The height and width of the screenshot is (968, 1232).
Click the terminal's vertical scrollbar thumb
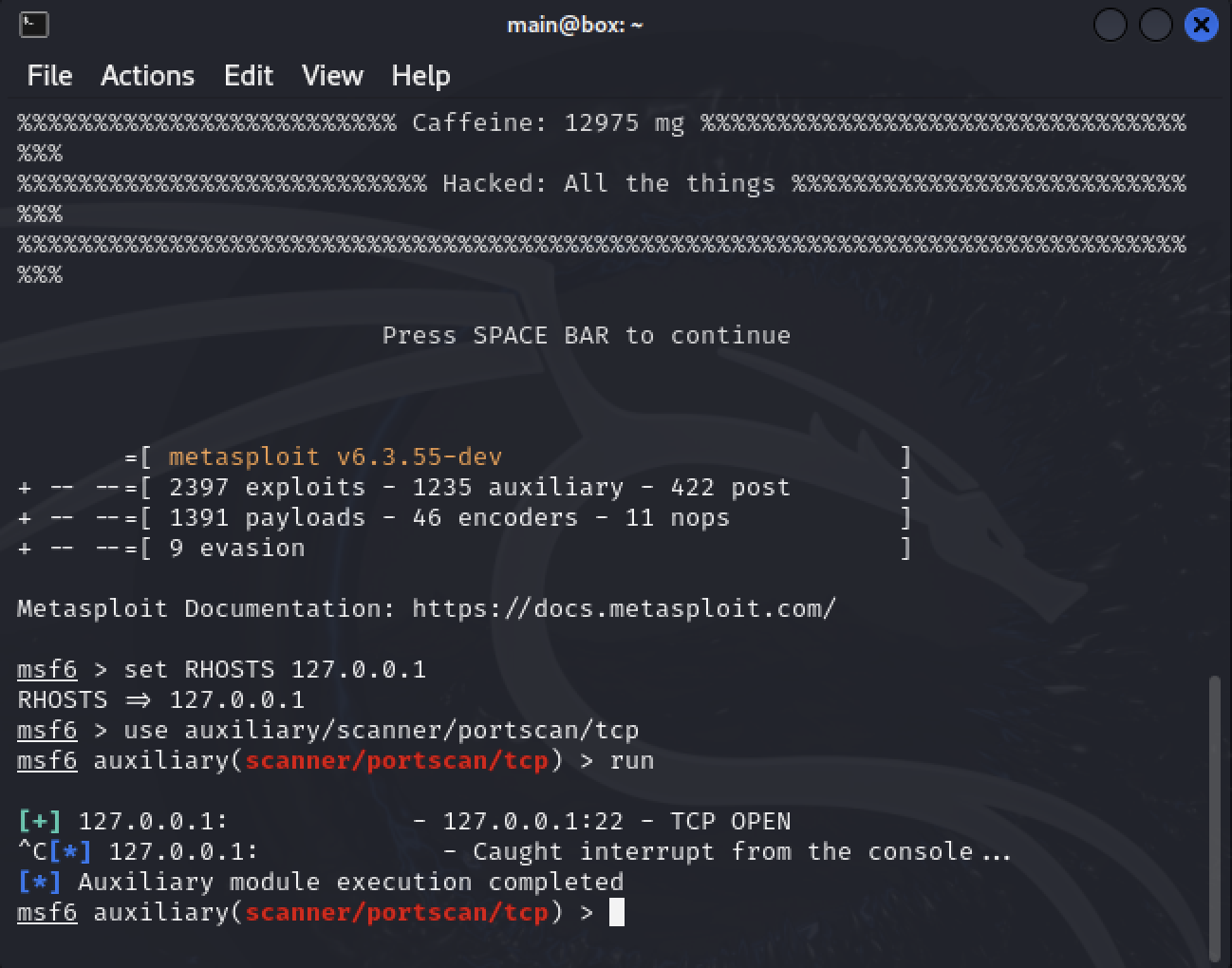click(1215, 816)
